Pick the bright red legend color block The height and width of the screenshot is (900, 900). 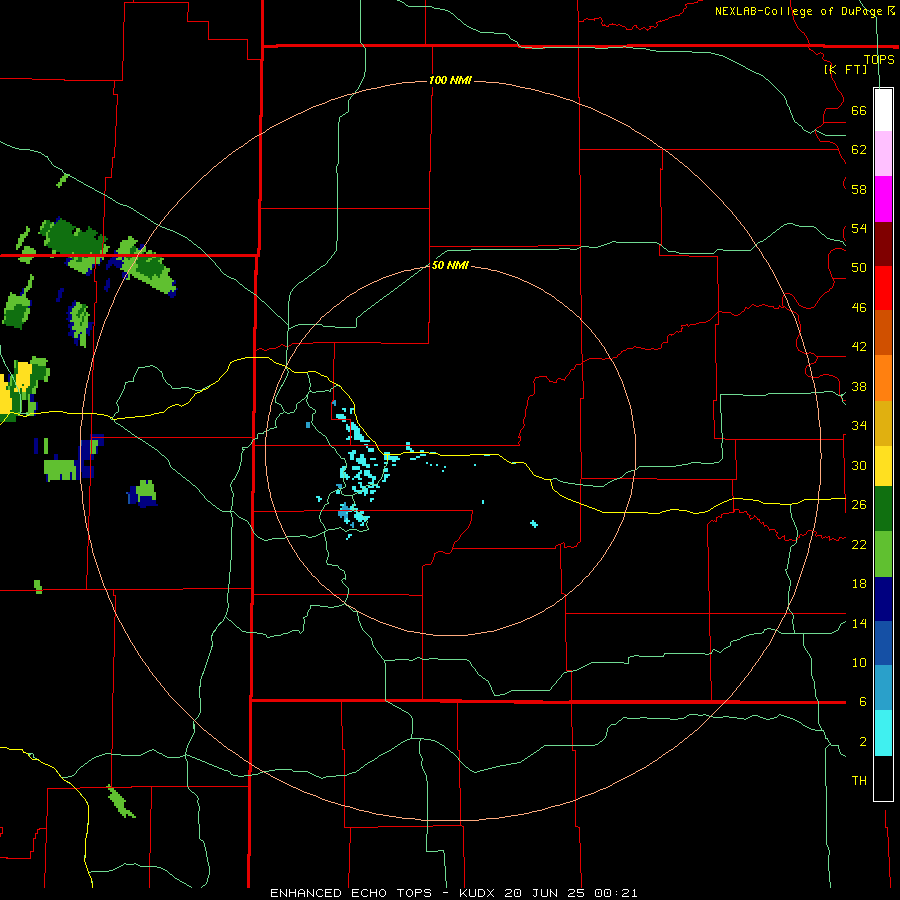(883, 288)
